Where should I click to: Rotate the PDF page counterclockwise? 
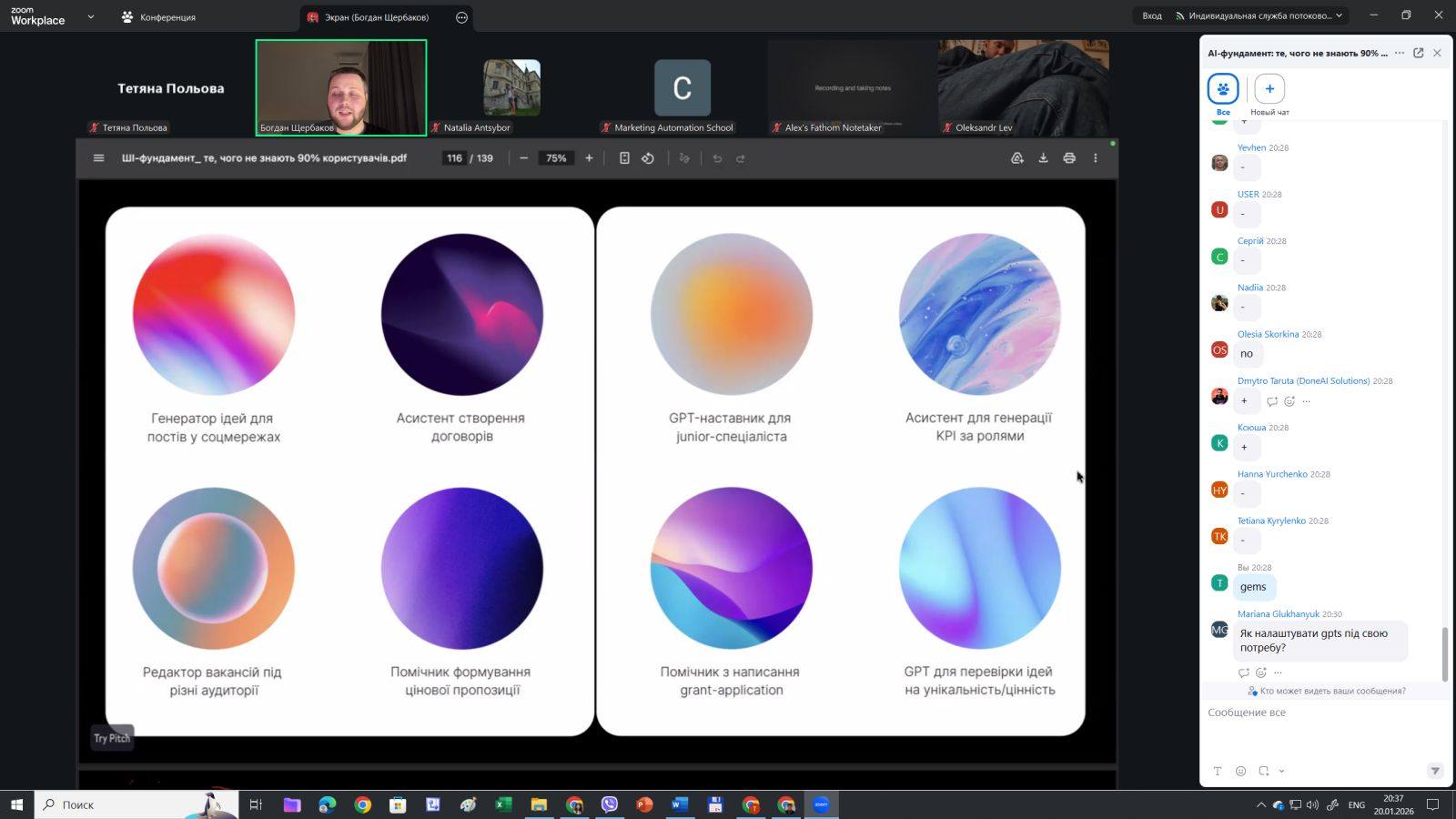[x=648, y=158]
